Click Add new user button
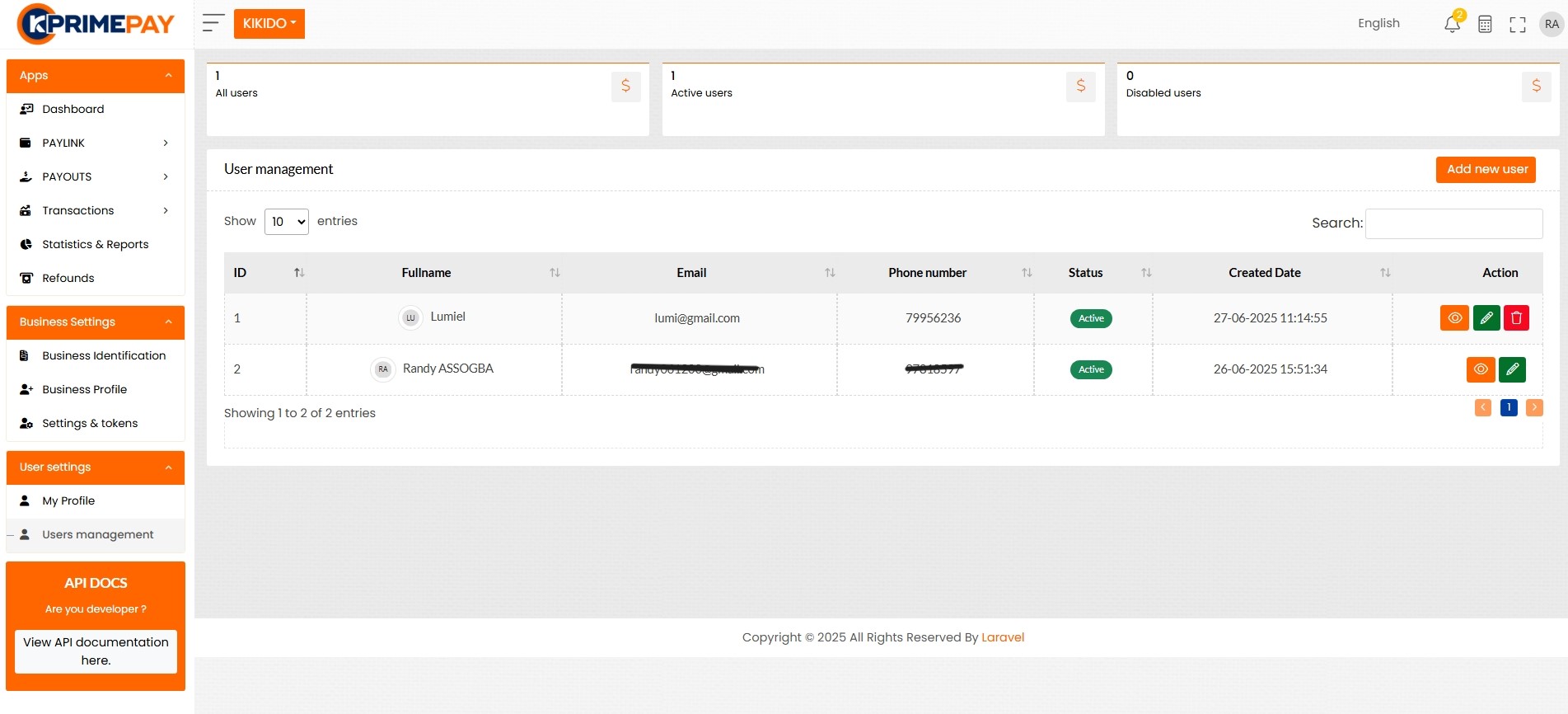1568x714 pixels. [x=1486, y=169]
